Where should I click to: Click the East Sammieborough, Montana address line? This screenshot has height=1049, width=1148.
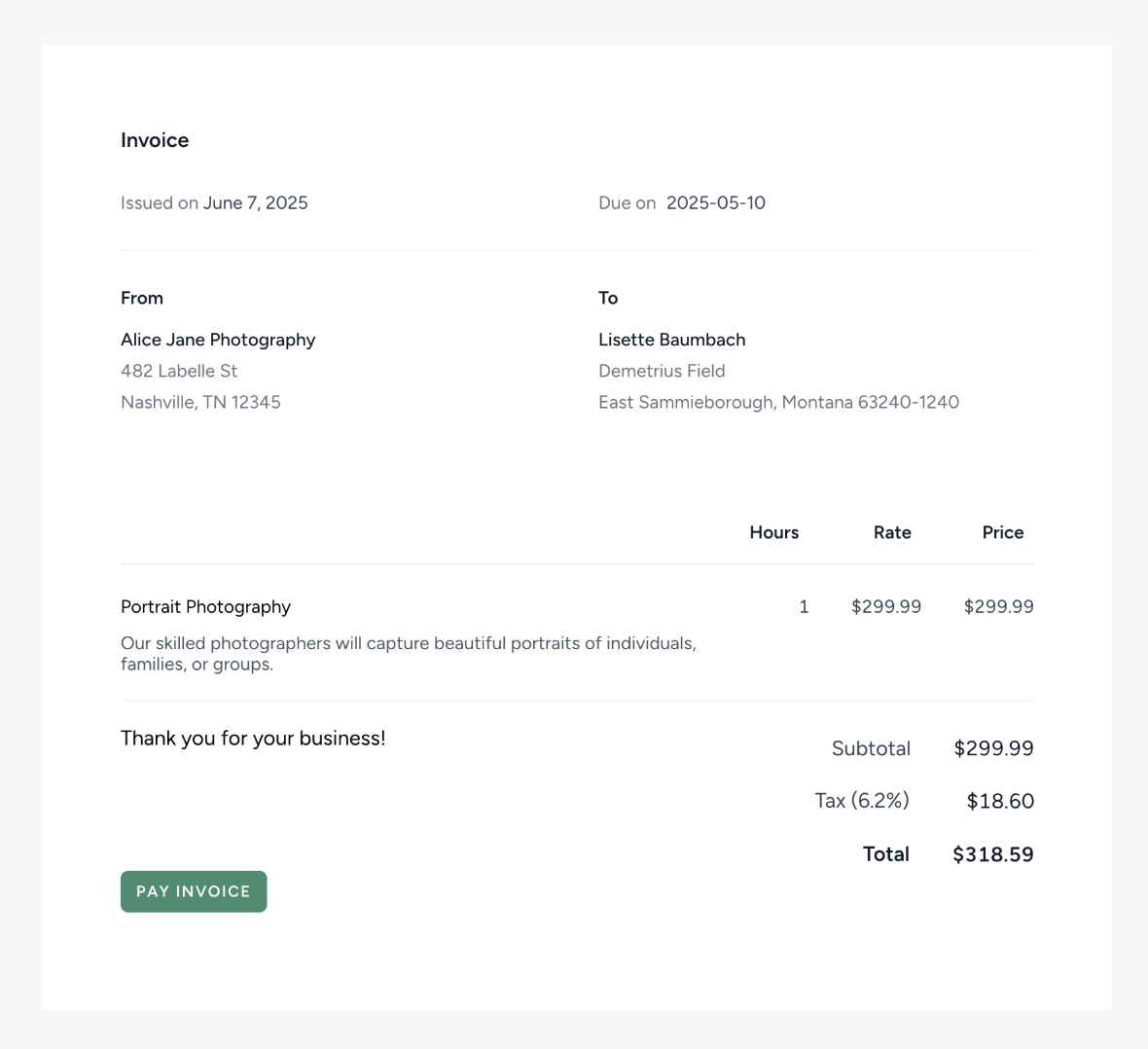[778, 402]
